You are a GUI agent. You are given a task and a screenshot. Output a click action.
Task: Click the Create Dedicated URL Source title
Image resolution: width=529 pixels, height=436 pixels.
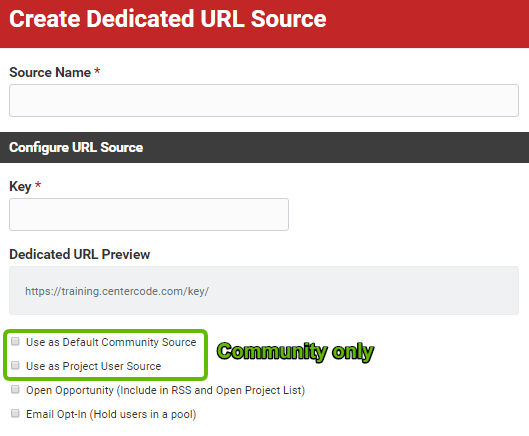[x=168, y=19]
